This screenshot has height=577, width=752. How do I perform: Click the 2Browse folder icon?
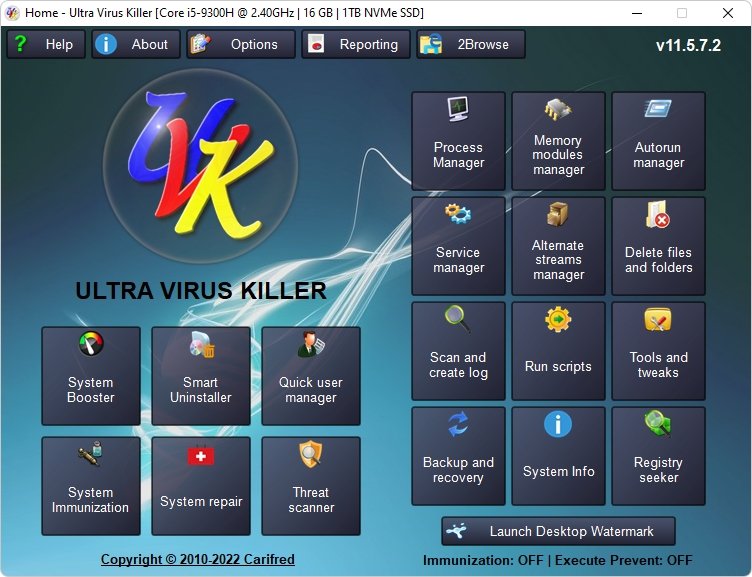pyautogui.click(x=431, y=44)
